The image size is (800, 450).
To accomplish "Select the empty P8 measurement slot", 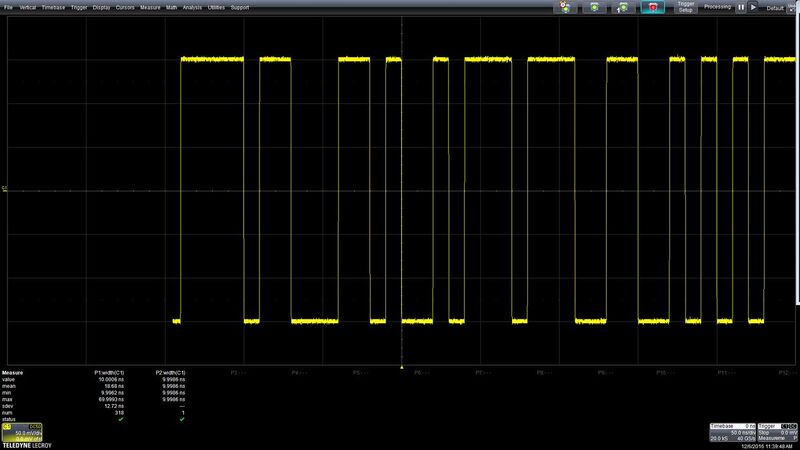I will coord(544,373).
